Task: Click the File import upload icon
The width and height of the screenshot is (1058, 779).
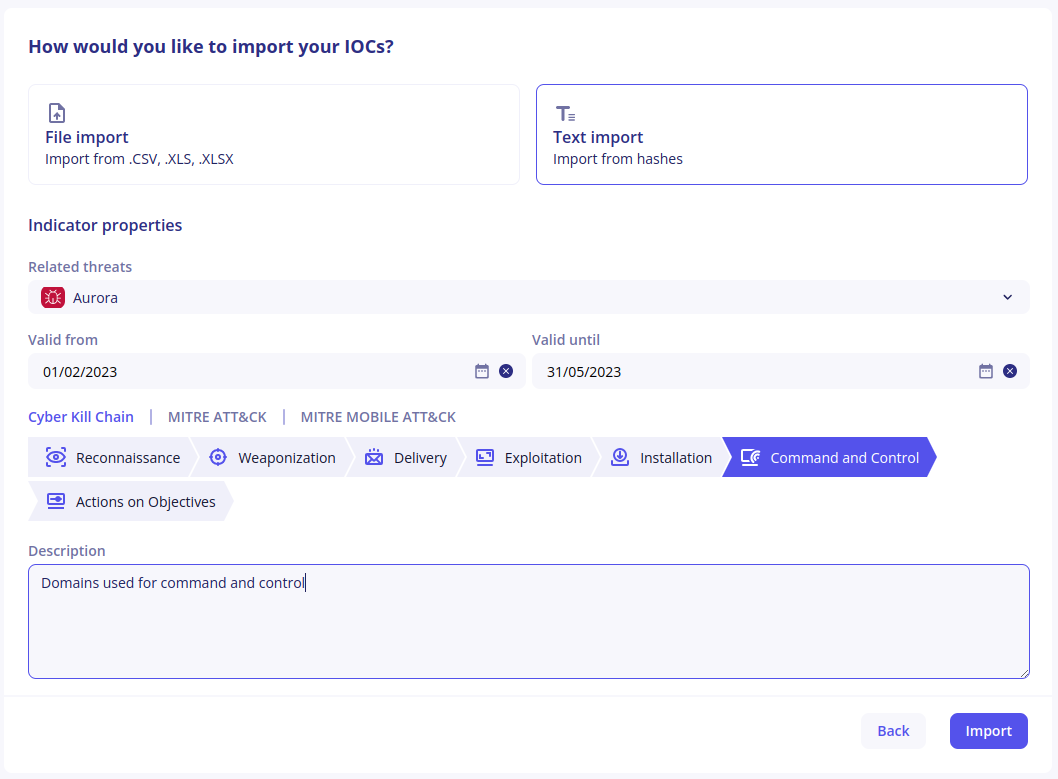Action: point(57,113)
